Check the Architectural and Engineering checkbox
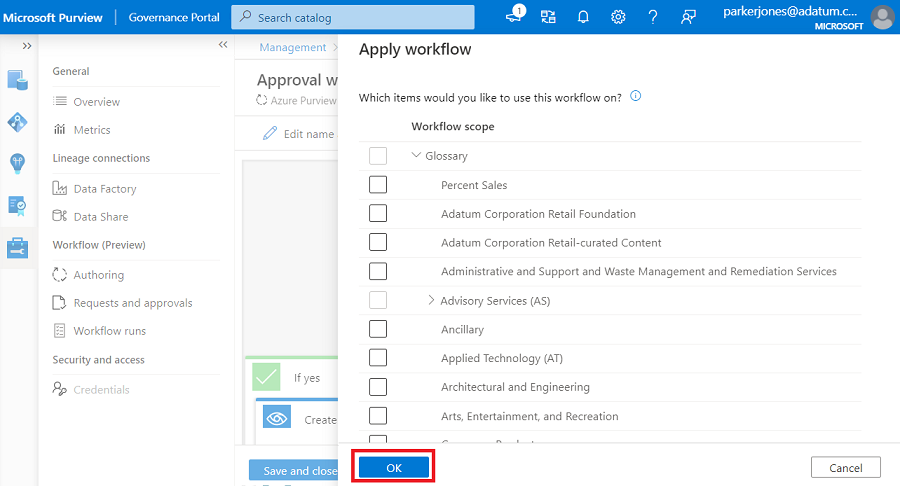The image size is (900, 486). click(378, 387)
